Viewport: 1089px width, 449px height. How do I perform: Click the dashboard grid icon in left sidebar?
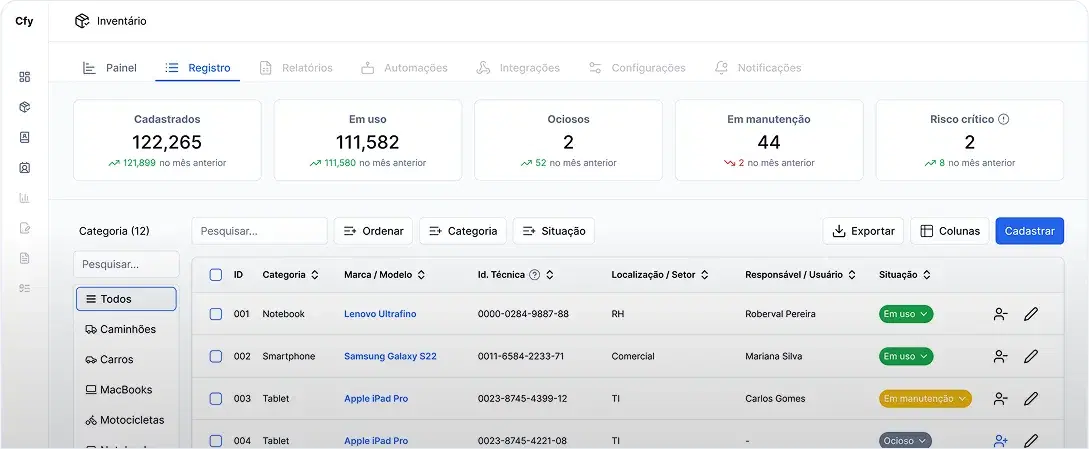click(x=25, y=77)
